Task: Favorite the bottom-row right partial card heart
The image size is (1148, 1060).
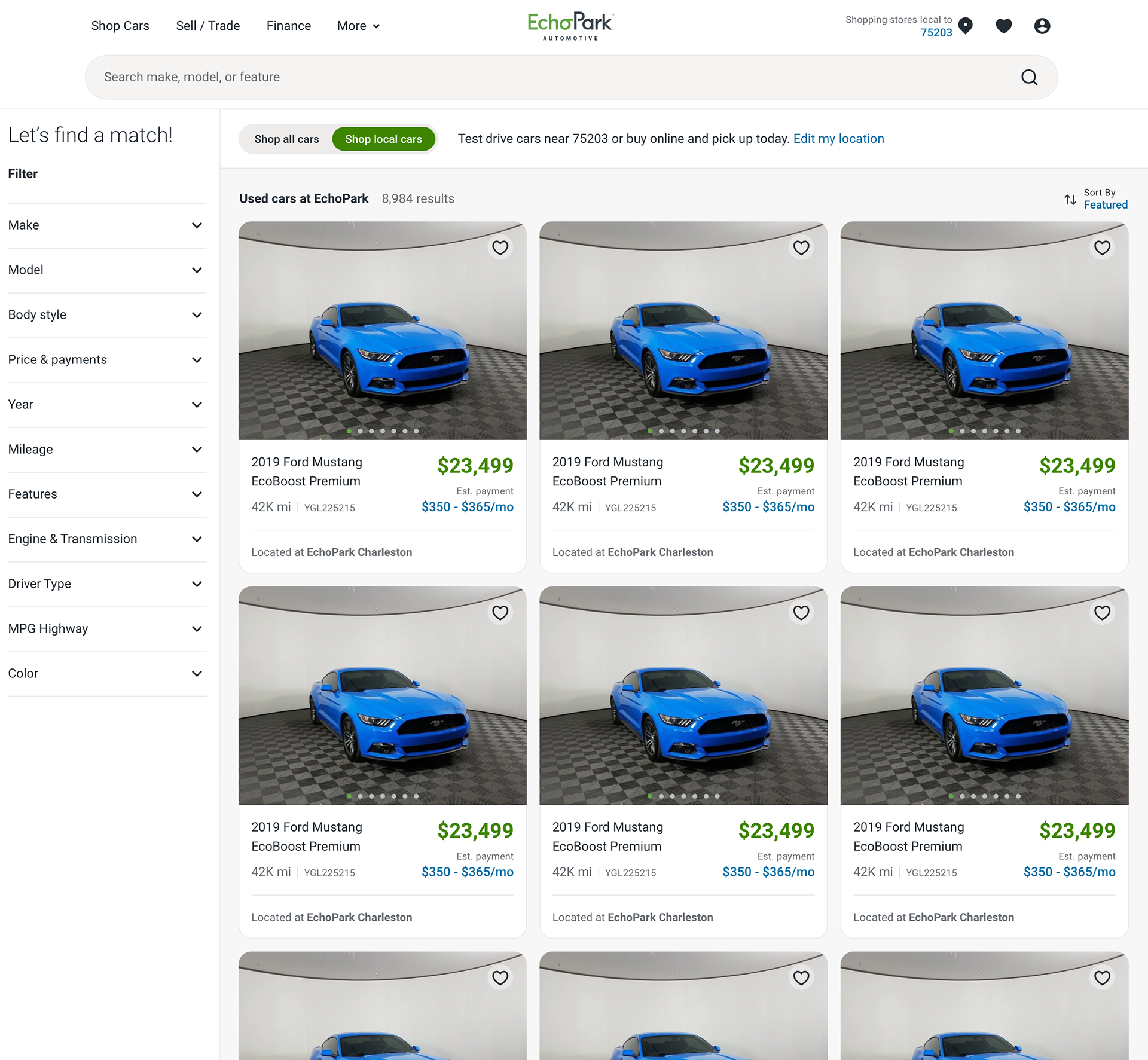Action: click(x=1102, y=977)
